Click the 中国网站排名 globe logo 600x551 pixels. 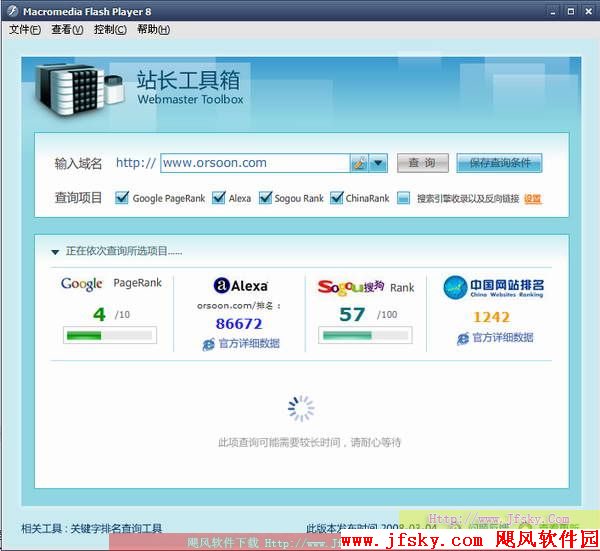pos(455,287)
